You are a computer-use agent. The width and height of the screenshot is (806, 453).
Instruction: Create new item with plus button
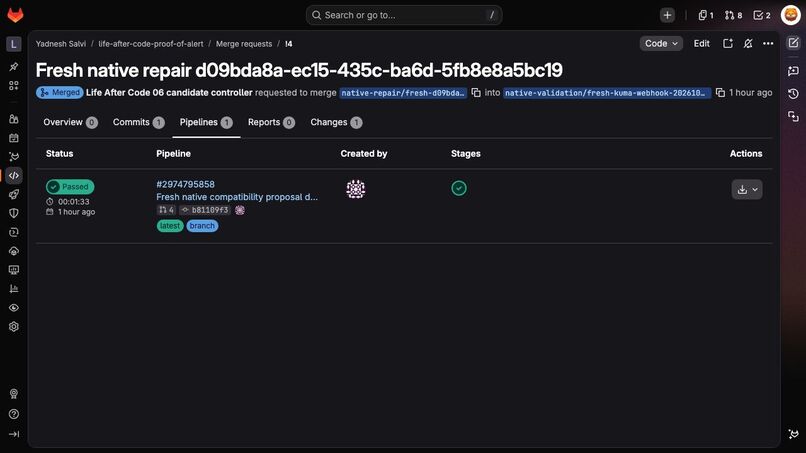coord(667,15)
